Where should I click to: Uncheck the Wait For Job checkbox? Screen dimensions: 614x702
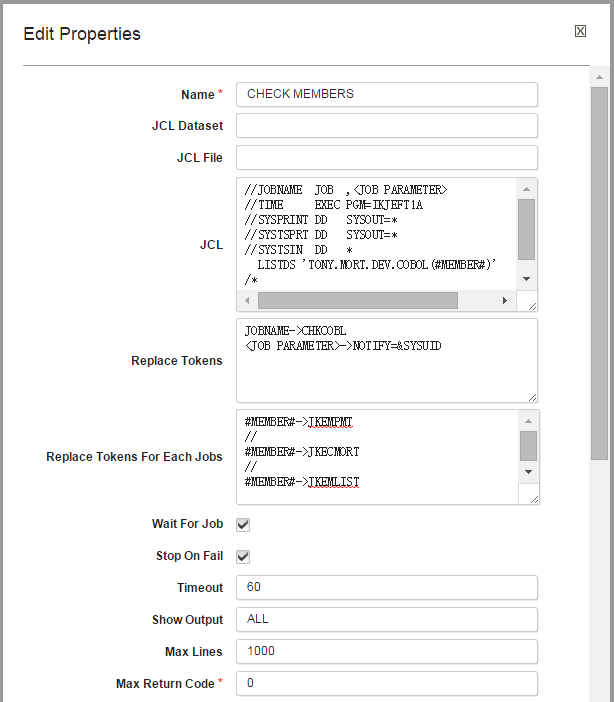(243, 524)
